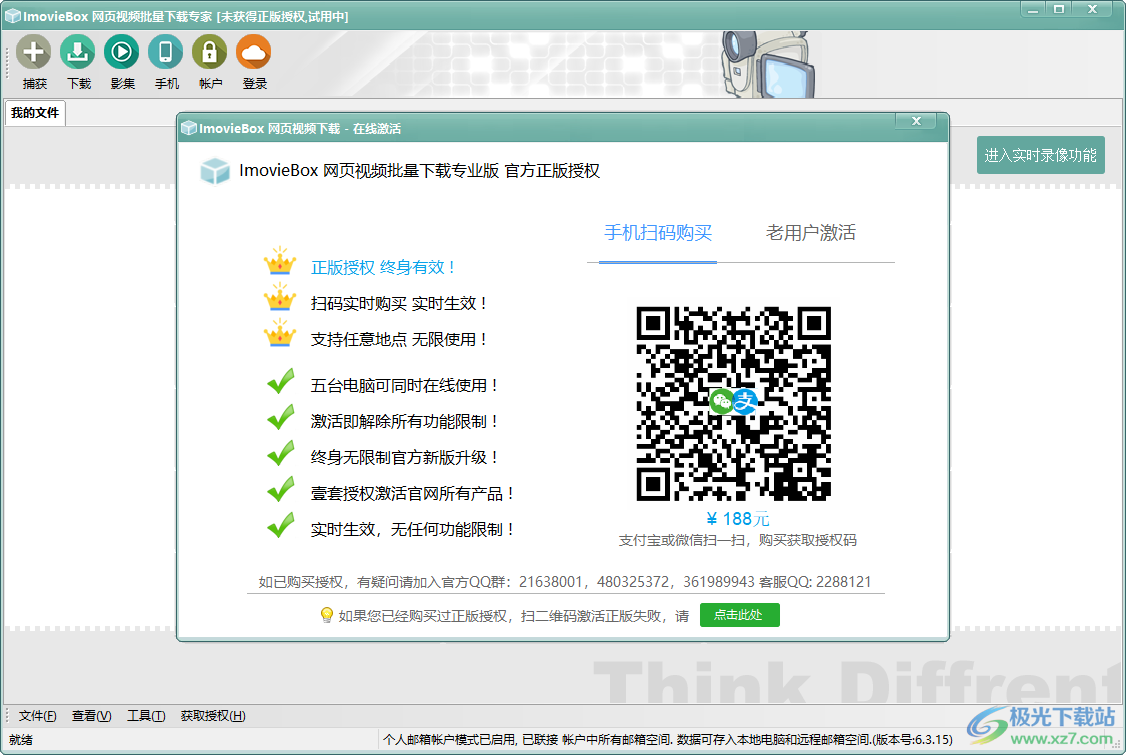This screenshot has width=1126, height=755.
Task: Click 进入实时录像功能 button
Action: (x=1040, y=155)
